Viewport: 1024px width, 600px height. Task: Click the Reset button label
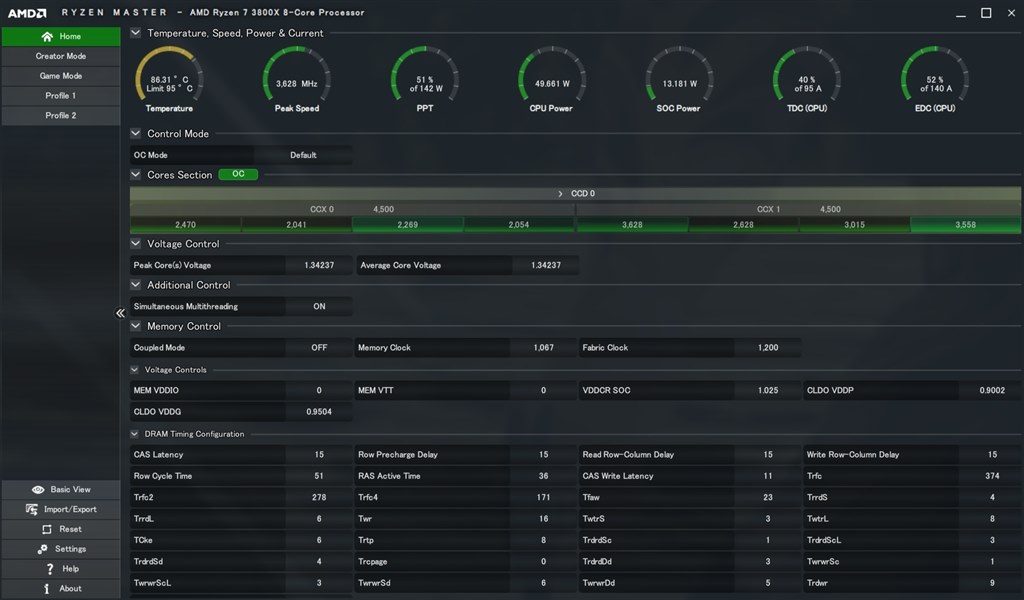[x=71, y=529]
